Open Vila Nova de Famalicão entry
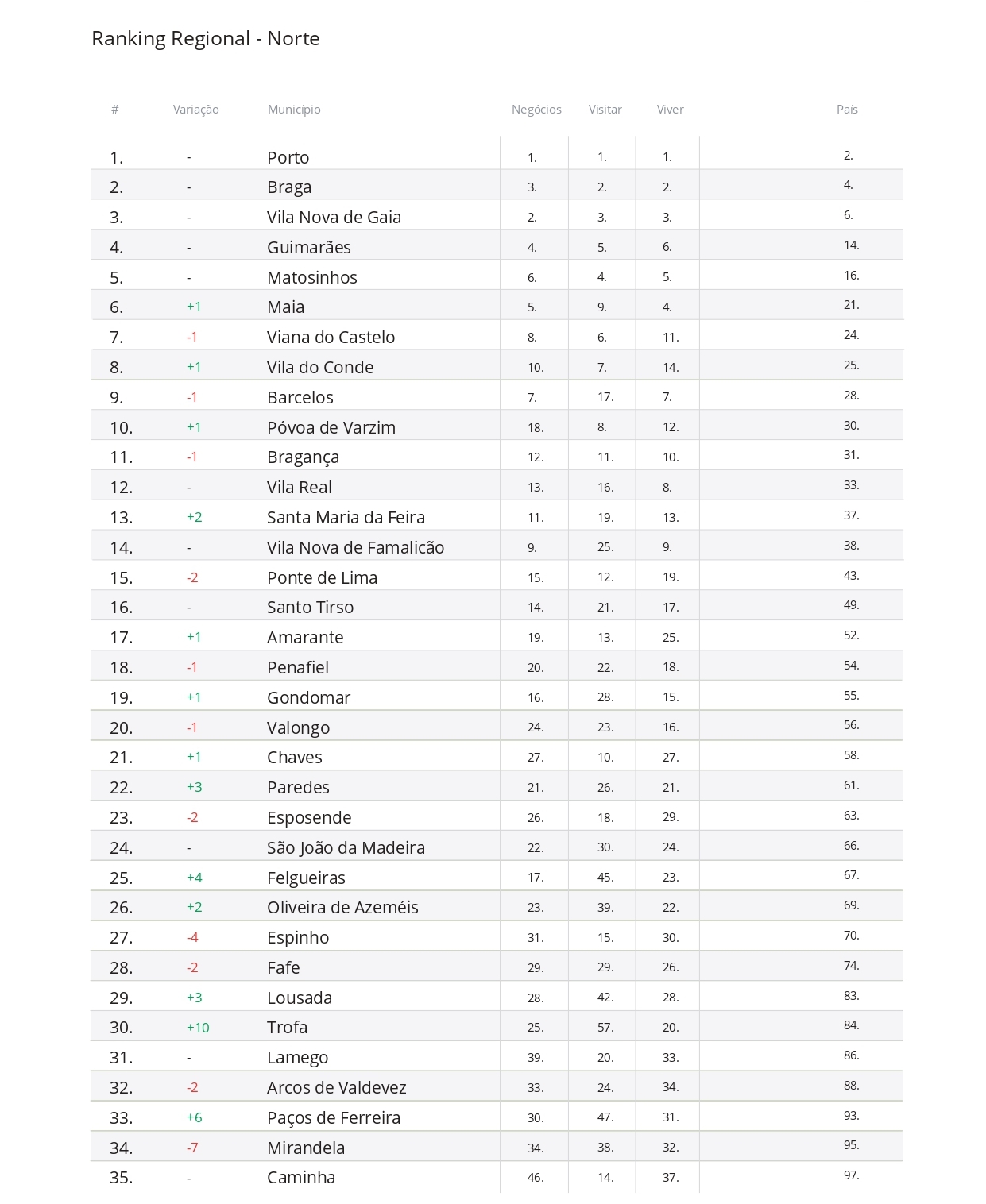 tap(355, 547)
